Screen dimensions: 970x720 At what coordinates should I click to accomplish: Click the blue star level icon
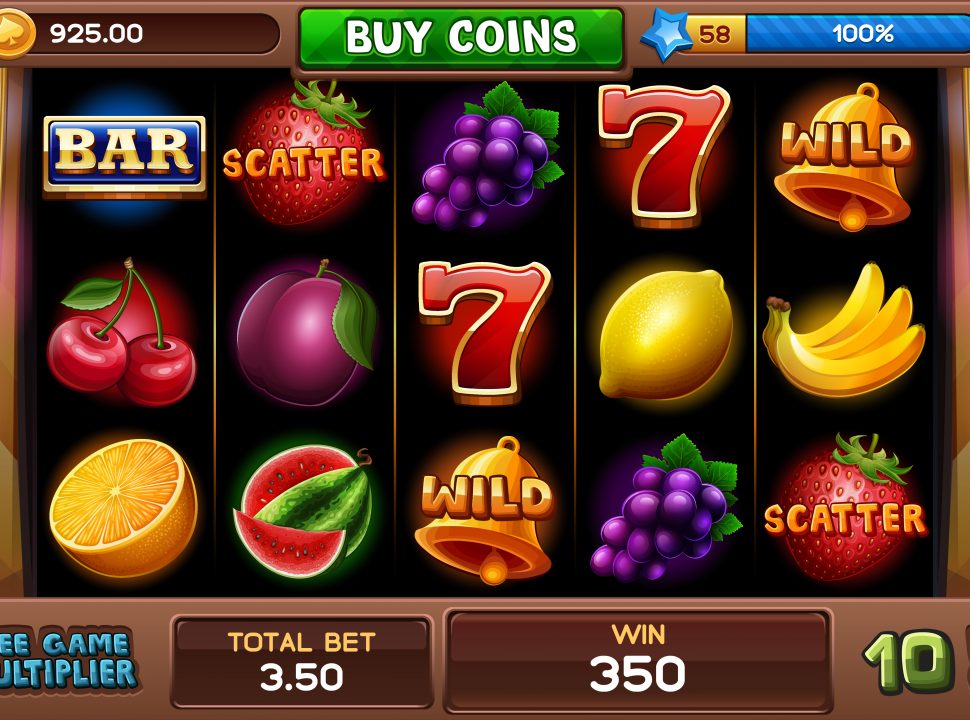666,34
